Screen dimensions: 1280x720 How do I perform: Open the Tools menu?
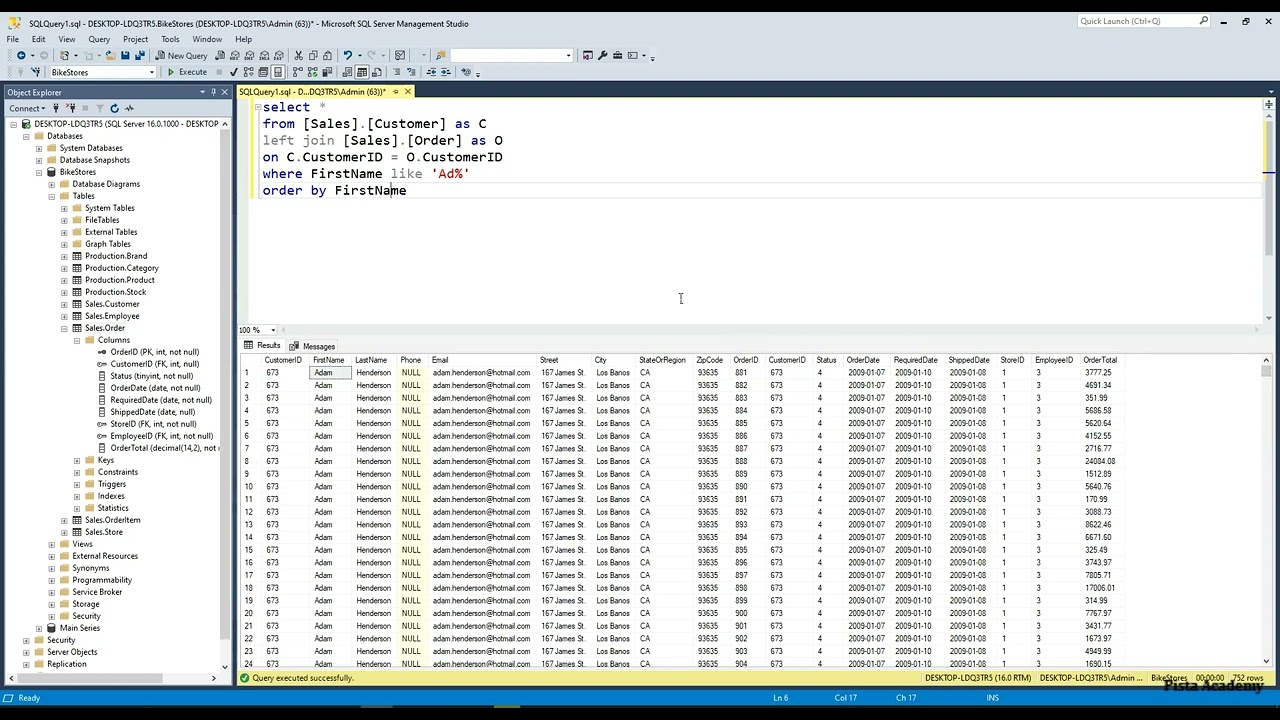(x=170, y=39)
